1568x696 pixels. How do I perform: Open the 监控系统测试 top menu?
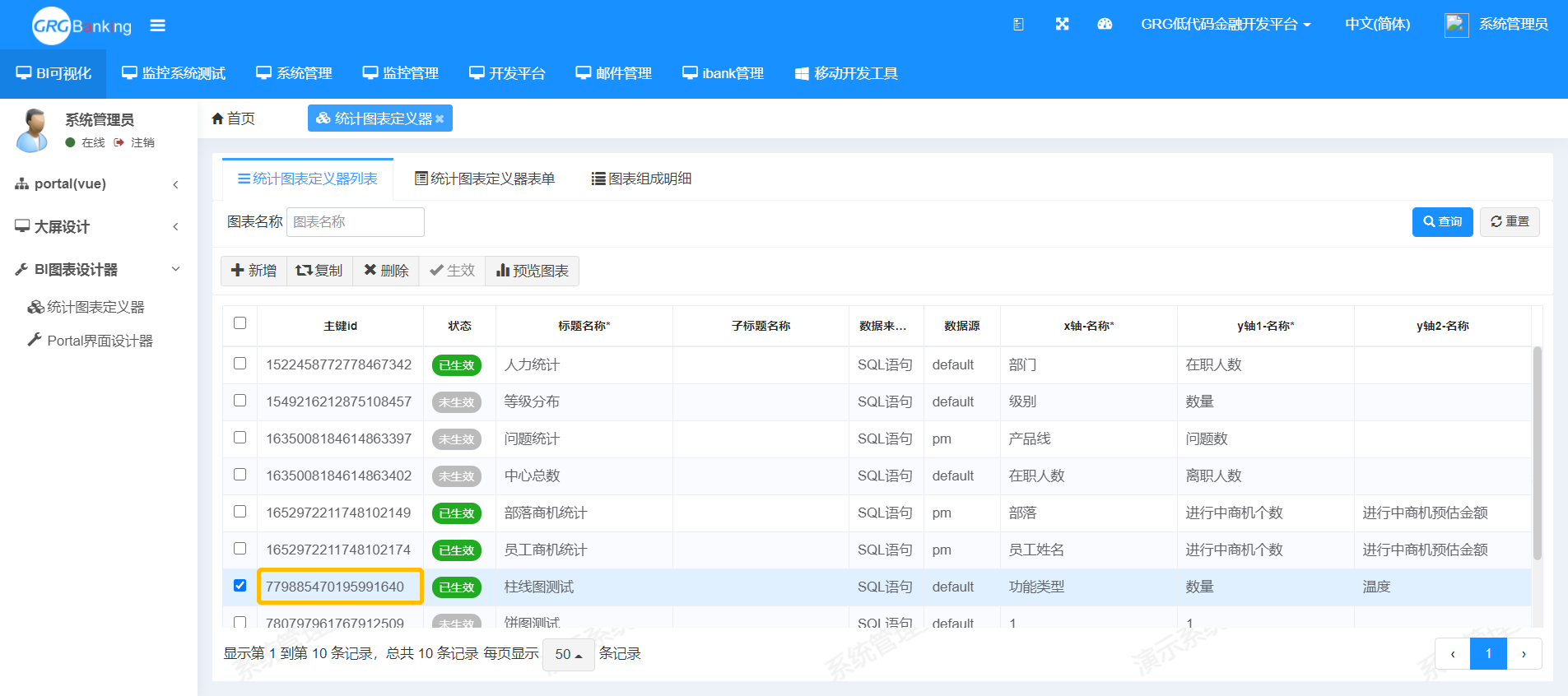174,73
